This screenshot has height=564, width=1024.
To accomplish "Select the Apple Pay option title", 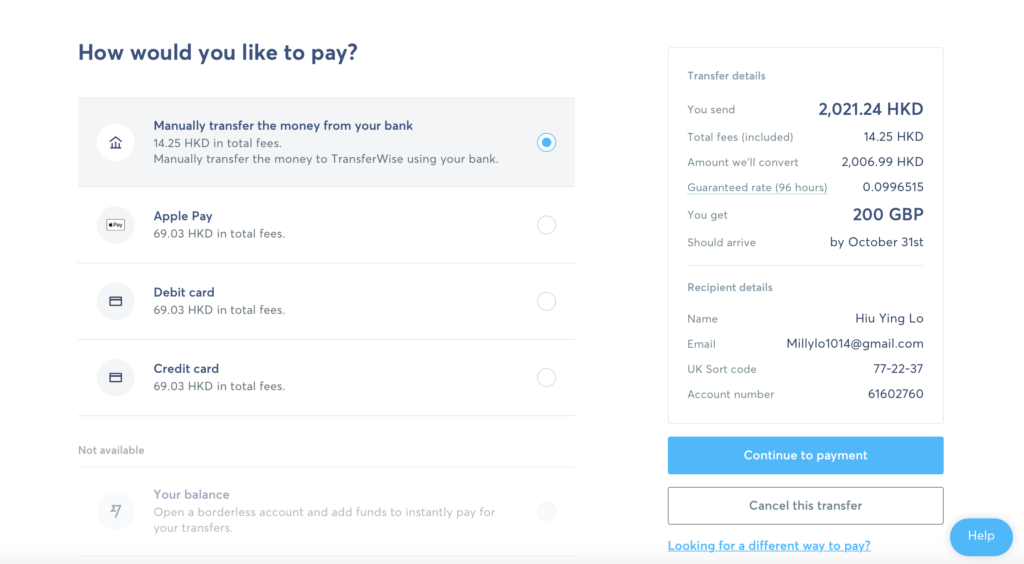I will 183,216.
